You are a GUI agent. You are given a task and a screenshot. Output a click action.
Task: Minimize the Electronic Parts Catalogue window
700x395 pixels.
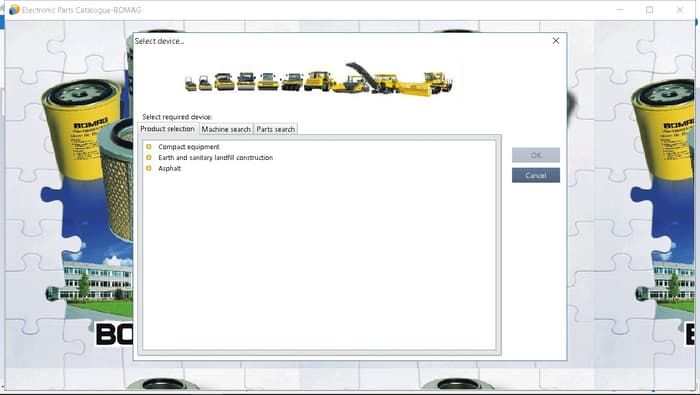620,9
